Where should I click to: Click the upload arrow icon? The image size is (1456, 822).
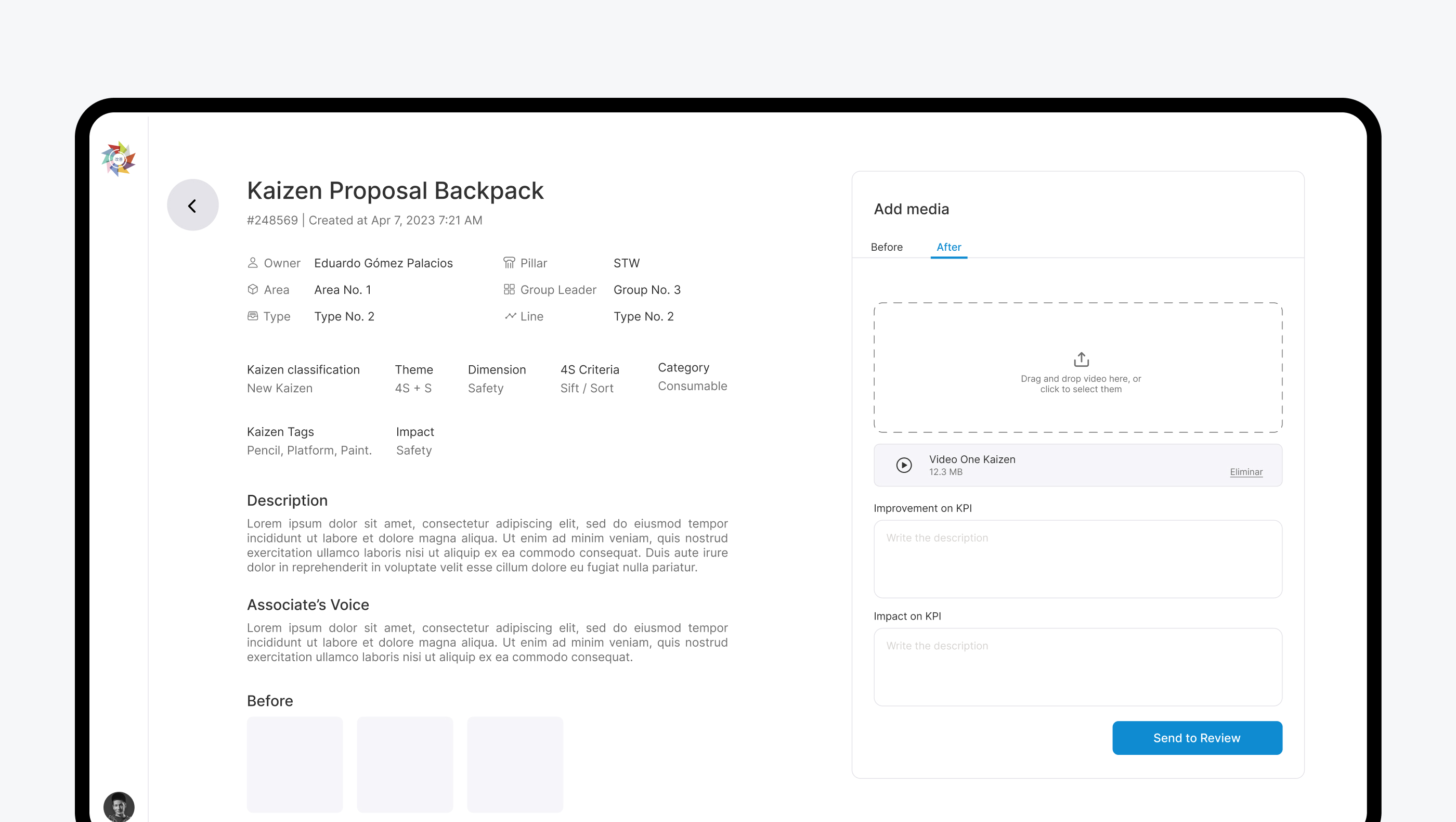tap(1081, 359)
